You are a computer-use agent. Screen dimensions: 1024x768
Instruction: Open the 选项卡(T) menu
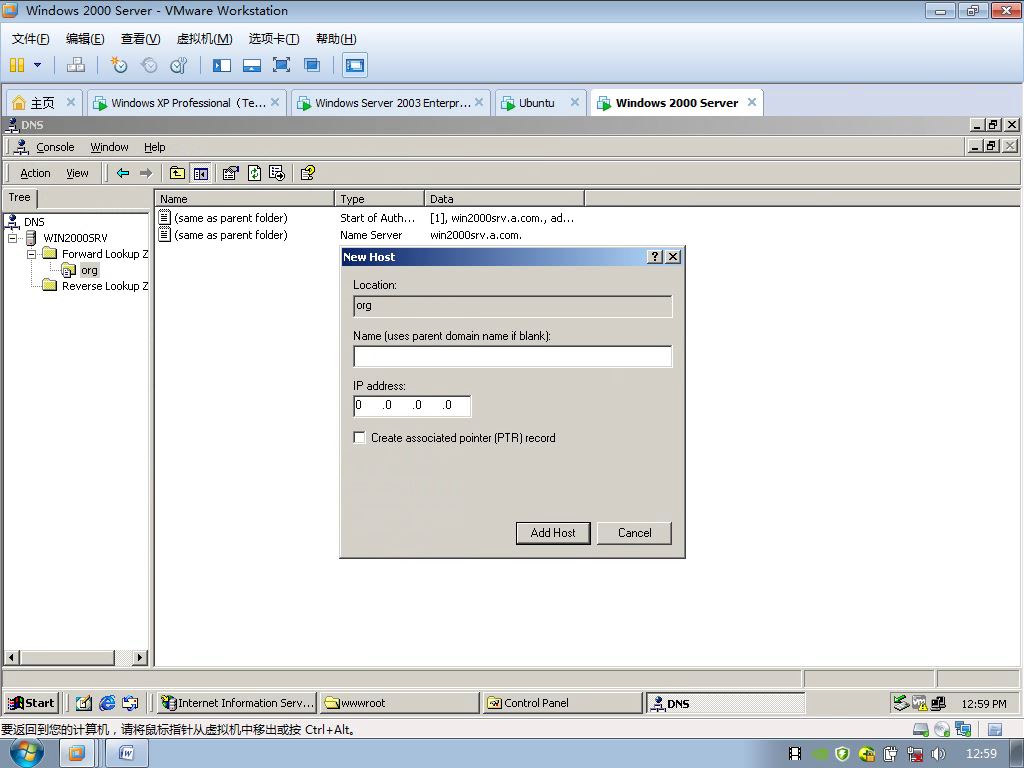(274, 39)
